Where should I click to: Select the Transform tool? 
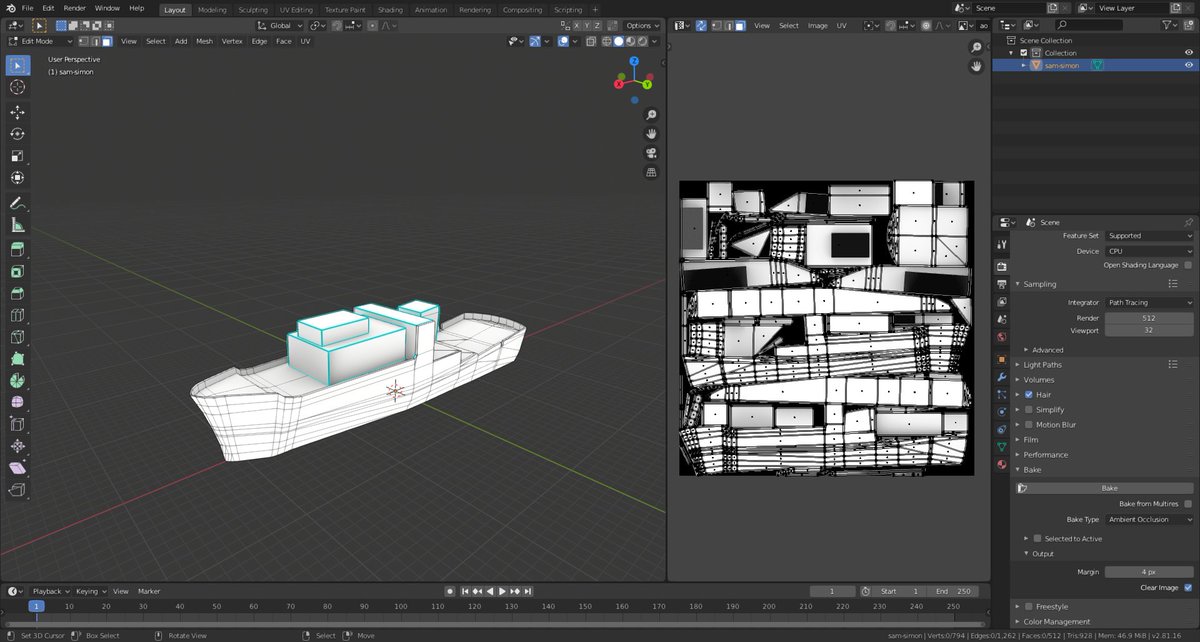point(17,178)
